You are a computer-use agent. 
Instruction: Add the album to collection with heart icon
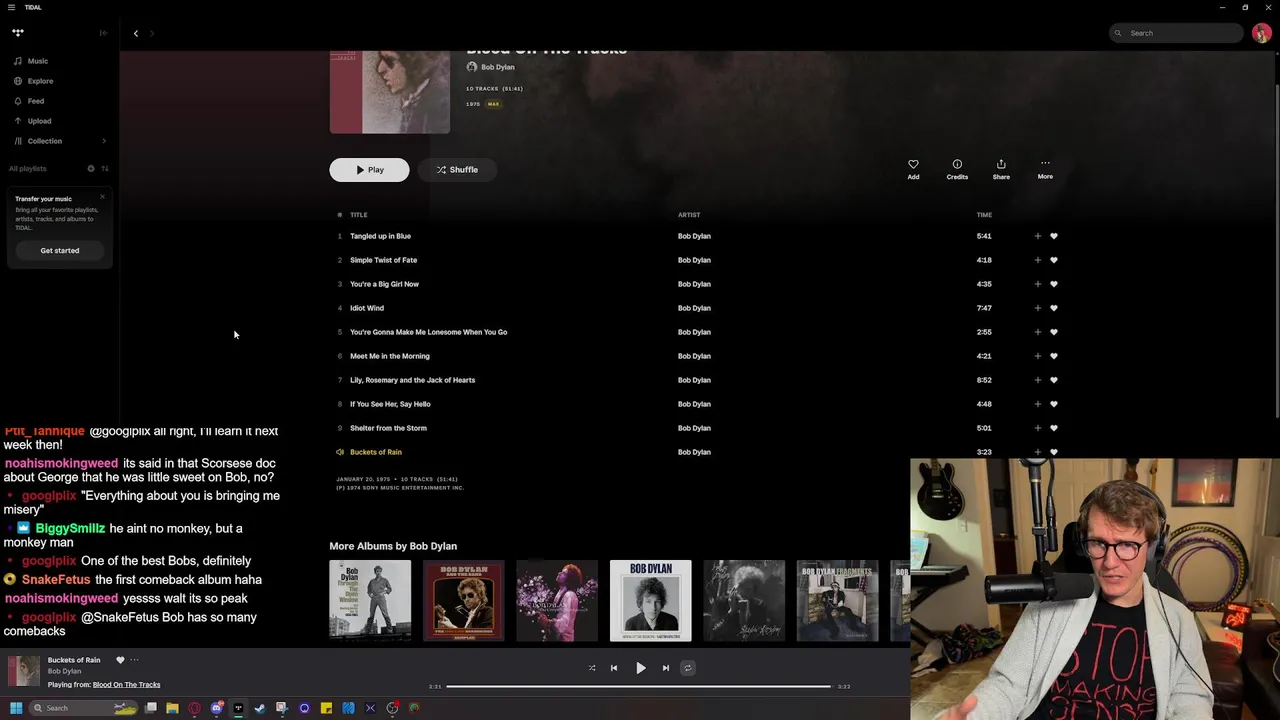pos(913,169)
